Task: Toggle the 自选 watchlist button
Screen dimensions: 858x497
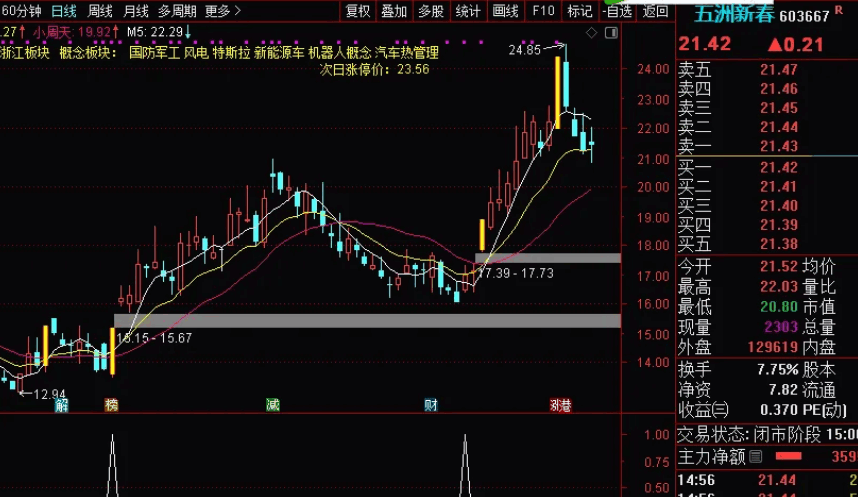Action: coord(618,11)
